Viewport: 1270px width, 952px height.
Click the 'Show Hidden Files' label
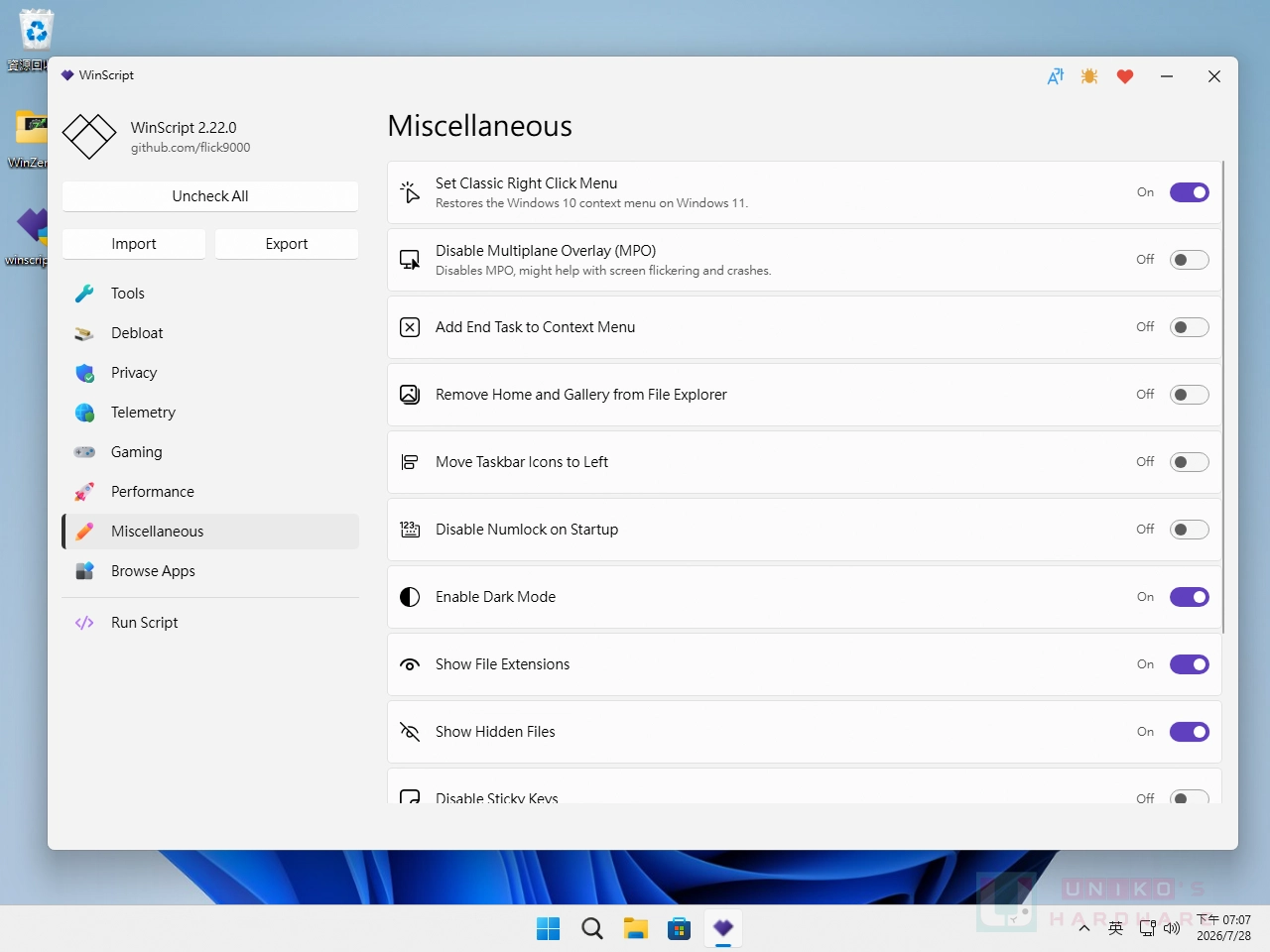pyautogui.click(x=495, y=732)
